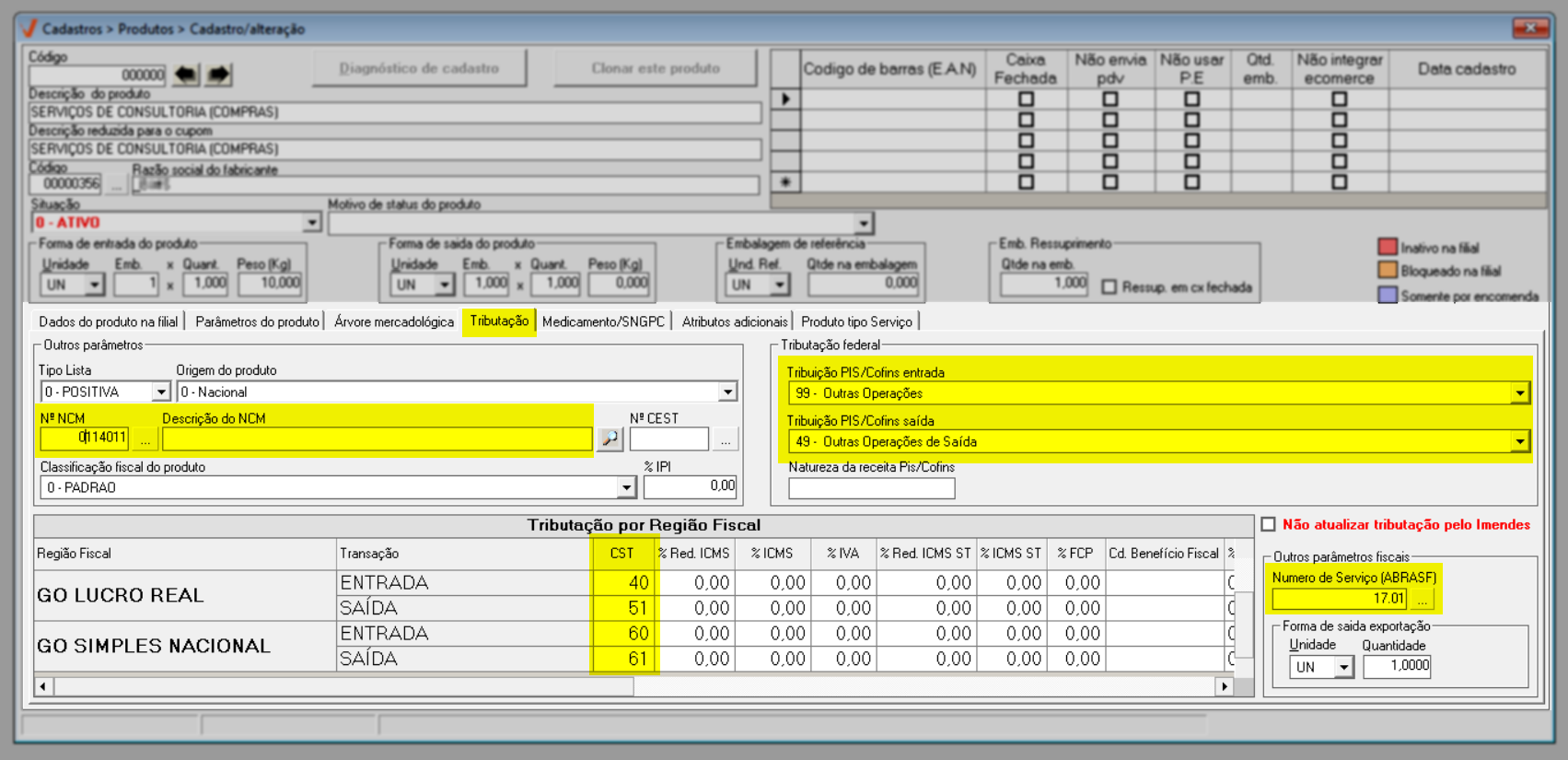Click export Quantidade field

1397,666
